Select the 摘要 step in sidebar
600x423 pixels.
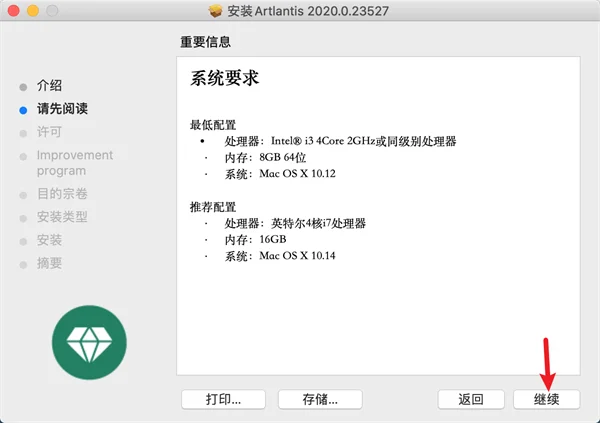click(49, 263)
